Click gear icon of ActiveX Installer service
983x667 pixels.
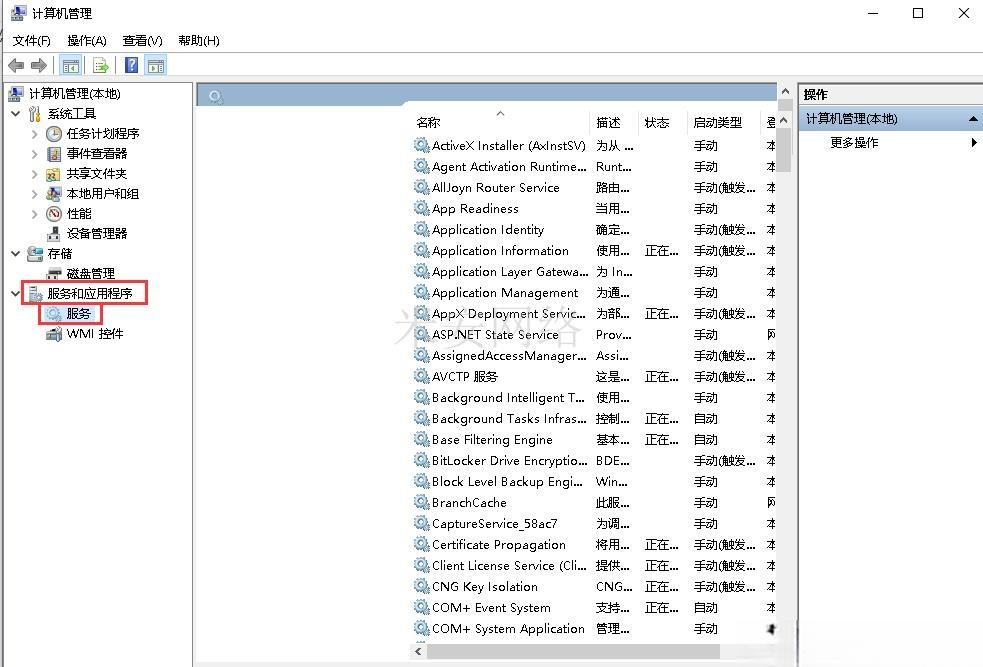click(421, 145)
